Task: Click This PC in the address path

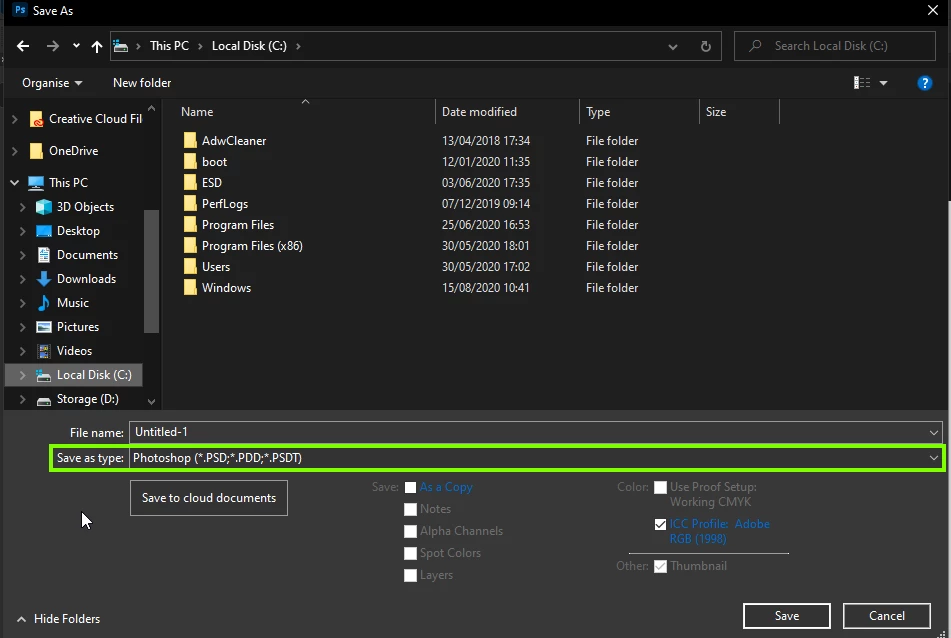Action: coord(169,46)
